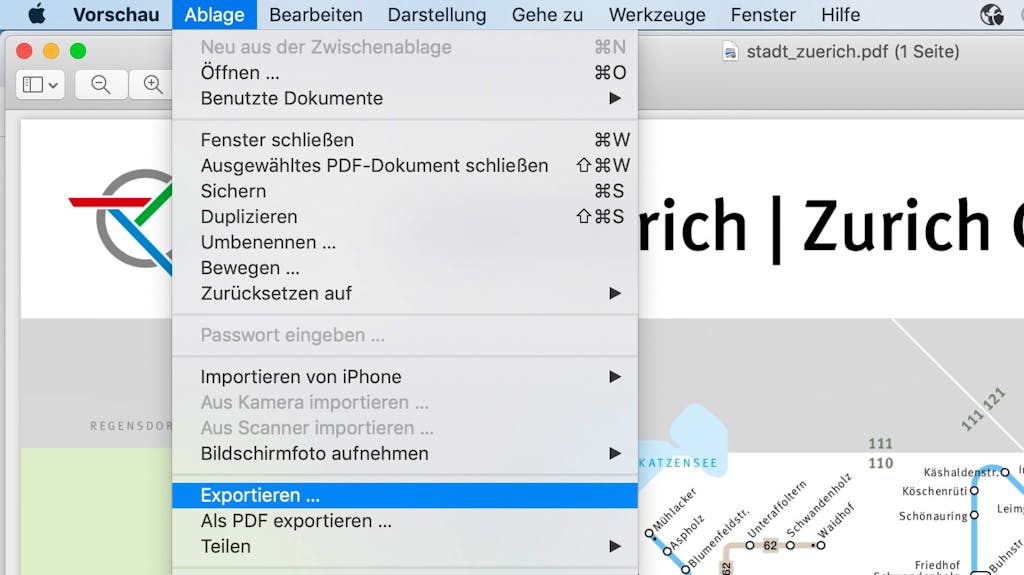Choose Als PDF exportieren …
This screenshot has width=1024, height=575.
[405, 521]
